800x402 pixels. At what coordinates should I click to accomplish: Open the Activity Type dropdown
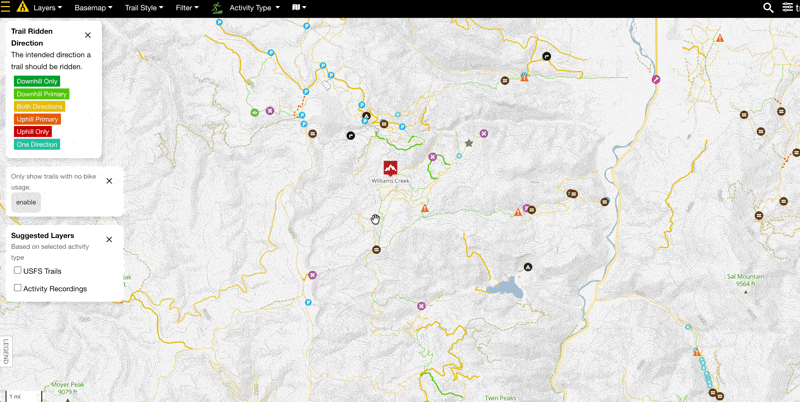(255, 8)
